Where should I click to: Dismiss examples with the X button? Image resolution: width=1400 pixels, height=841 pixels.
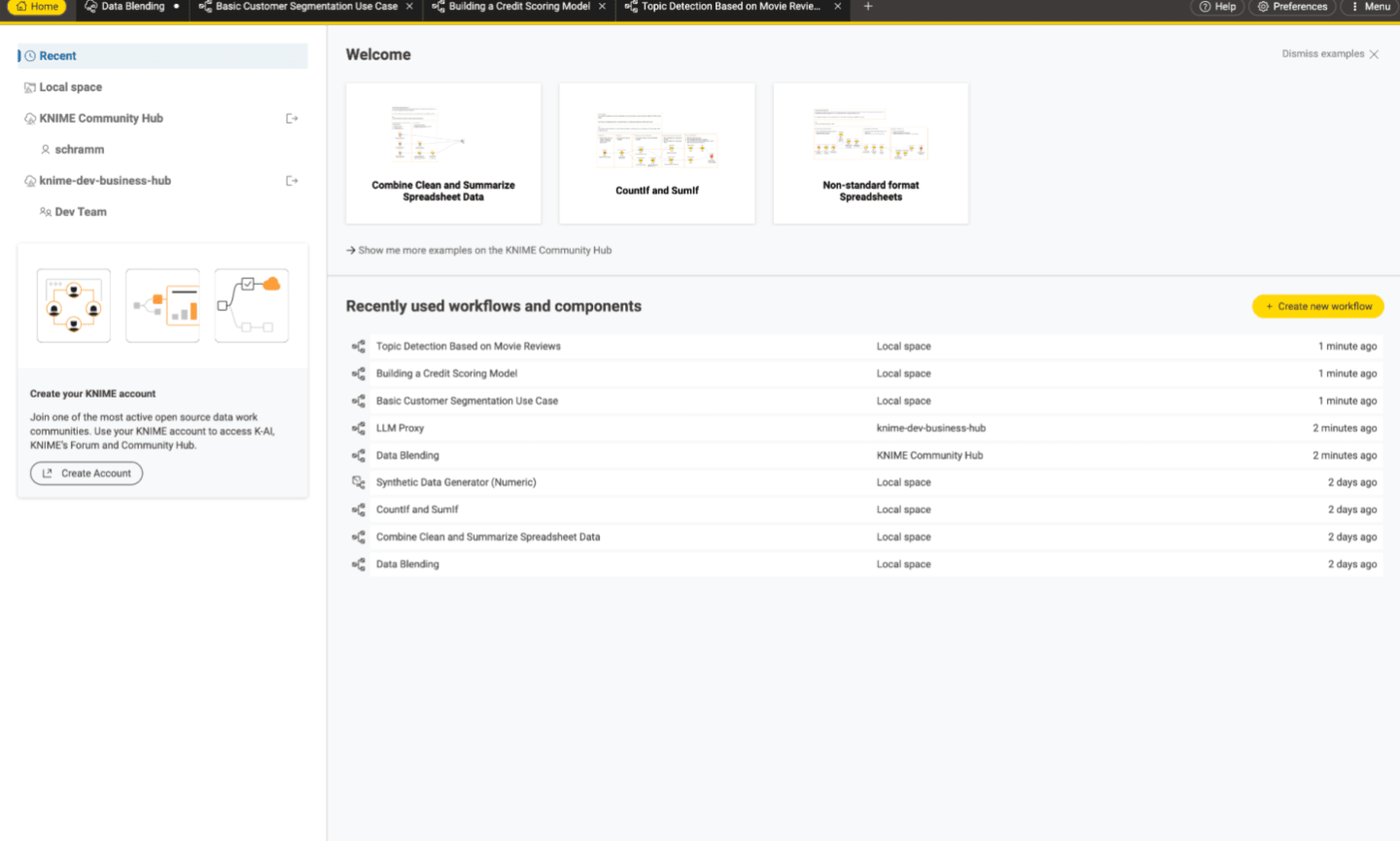(1374, 54)
